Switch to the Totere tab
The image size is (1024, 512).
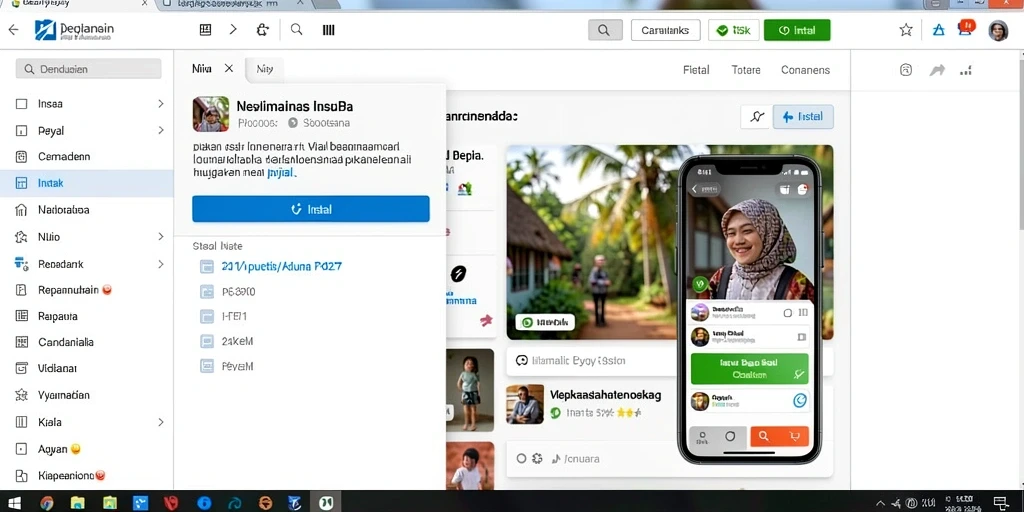[x=746, y=70]
